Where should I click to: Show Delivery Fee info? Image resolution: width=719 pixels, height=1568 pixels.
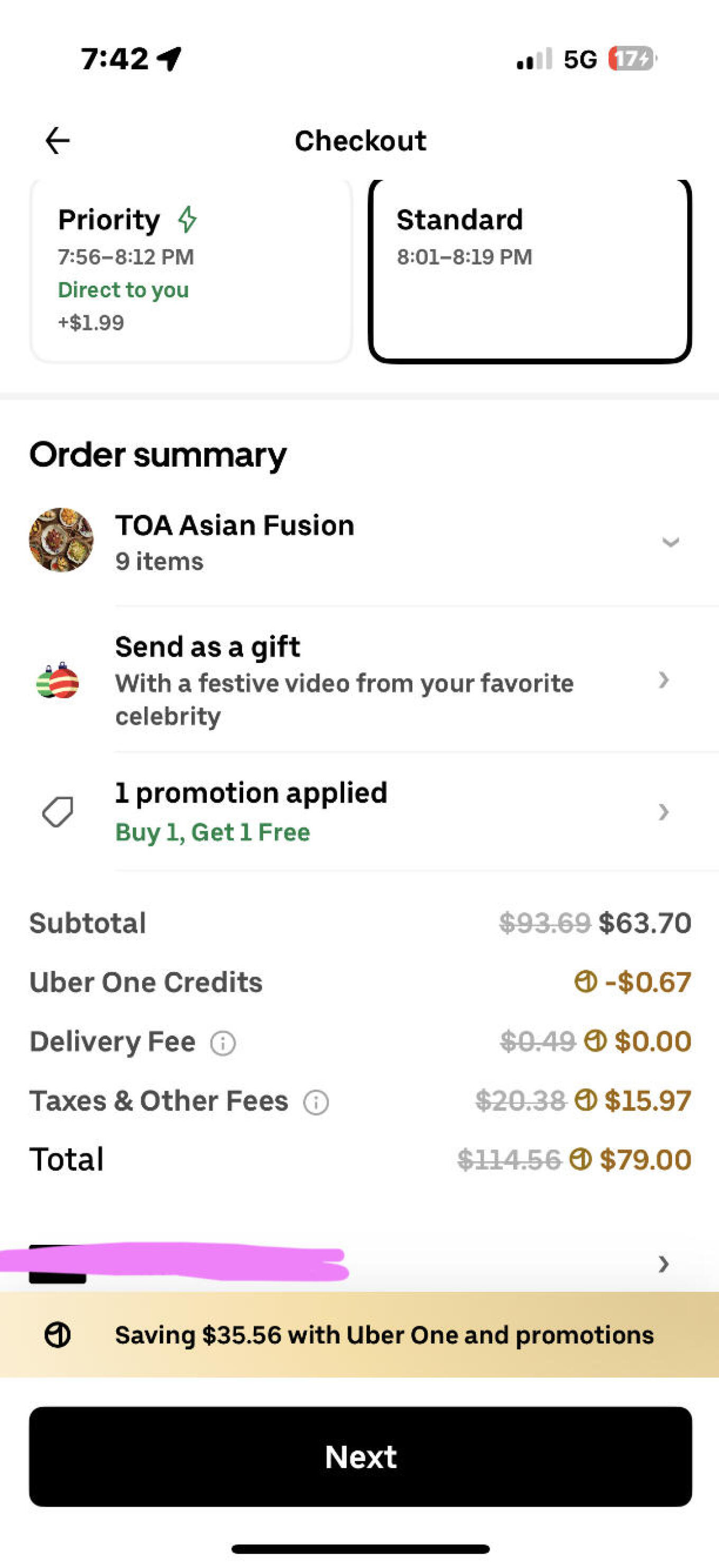[x=223, y=1043]
